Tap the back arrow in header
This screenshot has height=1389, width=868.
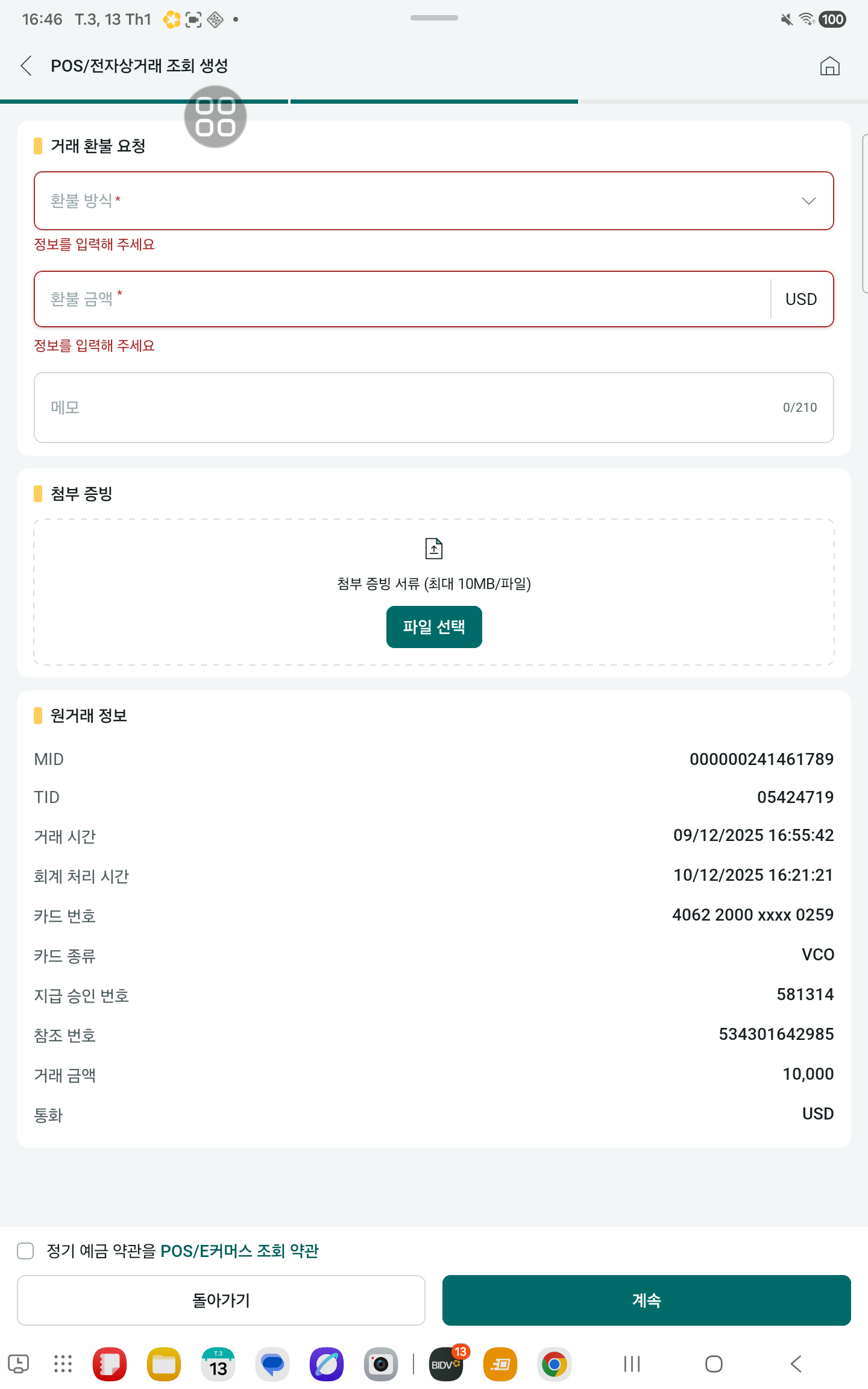pyautogui.click(x=27, y=66)
